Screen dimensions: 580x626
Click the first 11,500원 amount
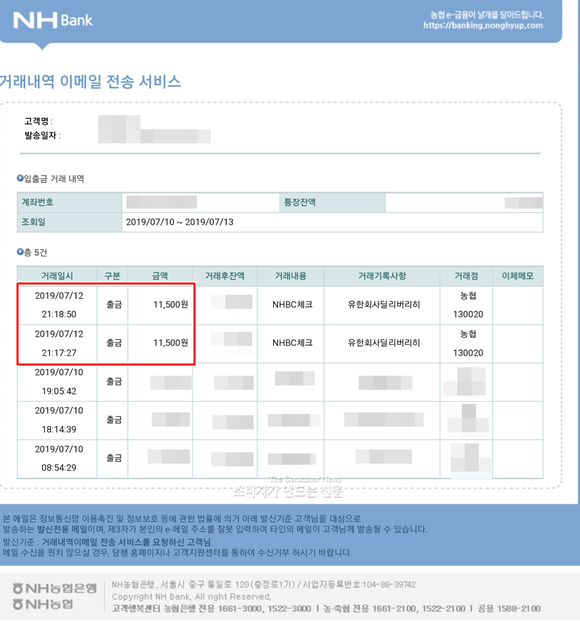click(x=171, y=305)
